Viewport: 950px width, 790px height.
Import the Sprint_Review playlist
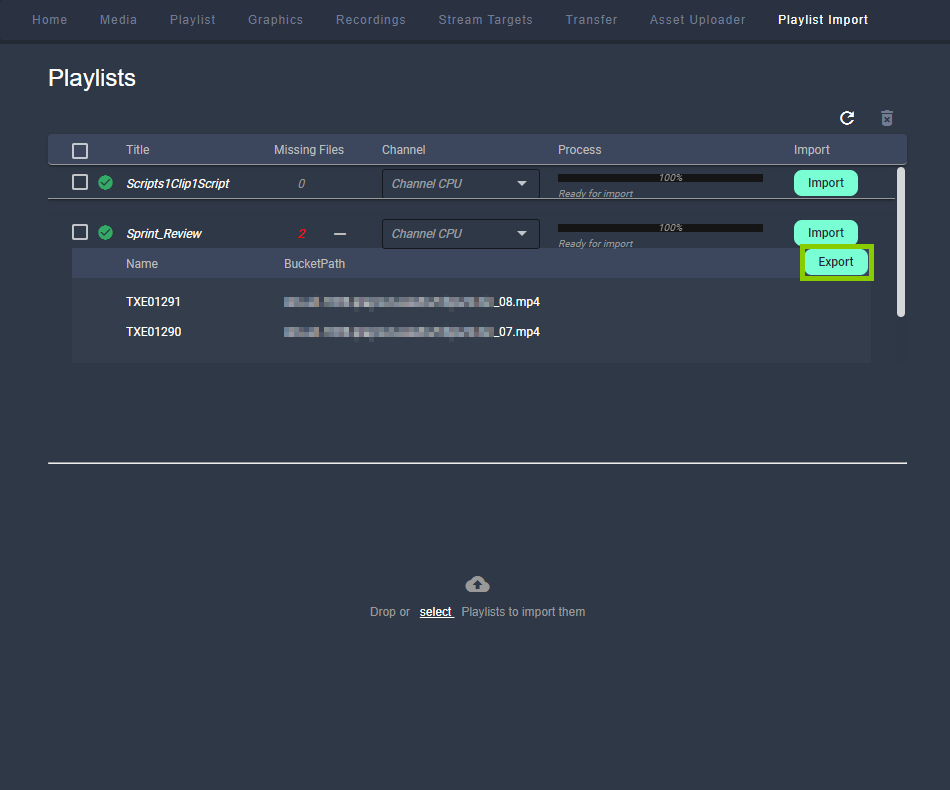[x=826, y=233]
